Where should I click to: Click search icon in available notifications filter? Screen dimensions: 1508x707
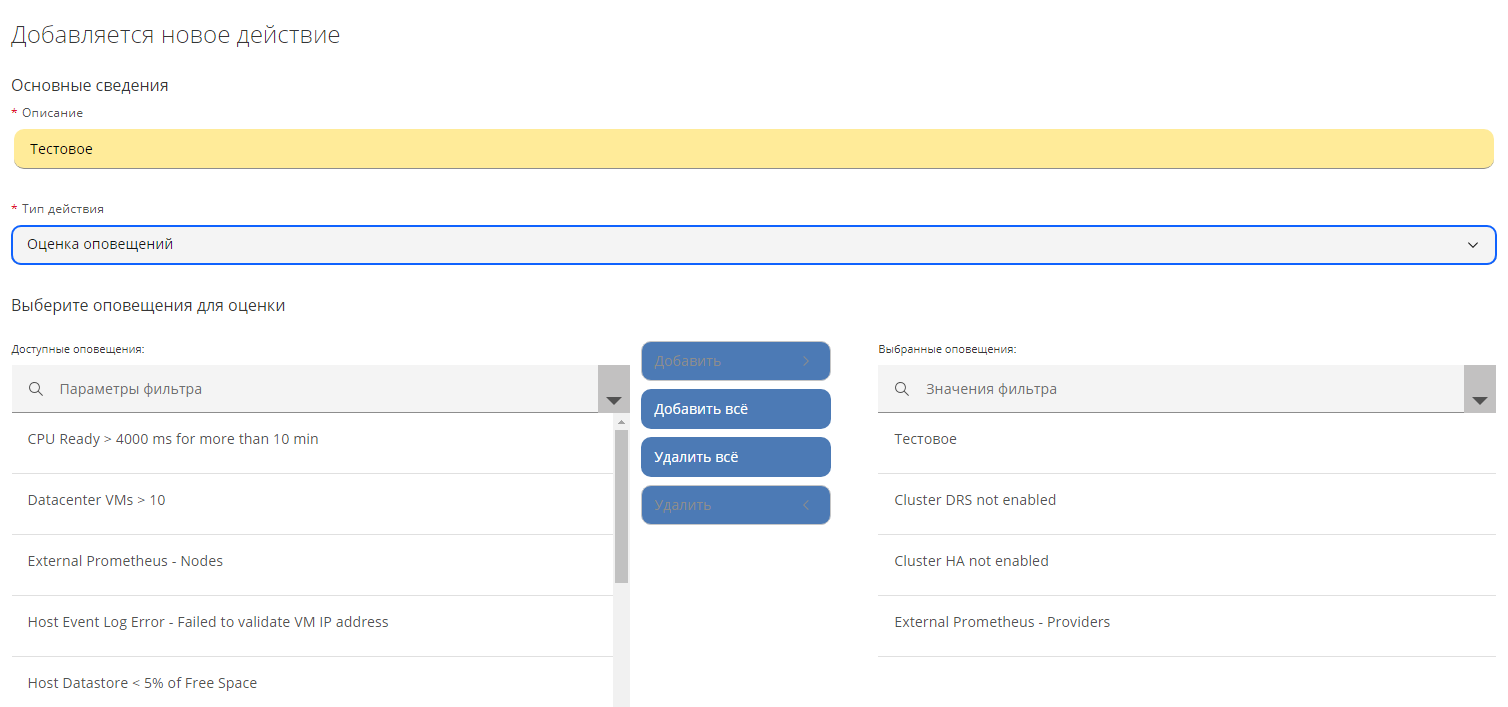point(36,389)
